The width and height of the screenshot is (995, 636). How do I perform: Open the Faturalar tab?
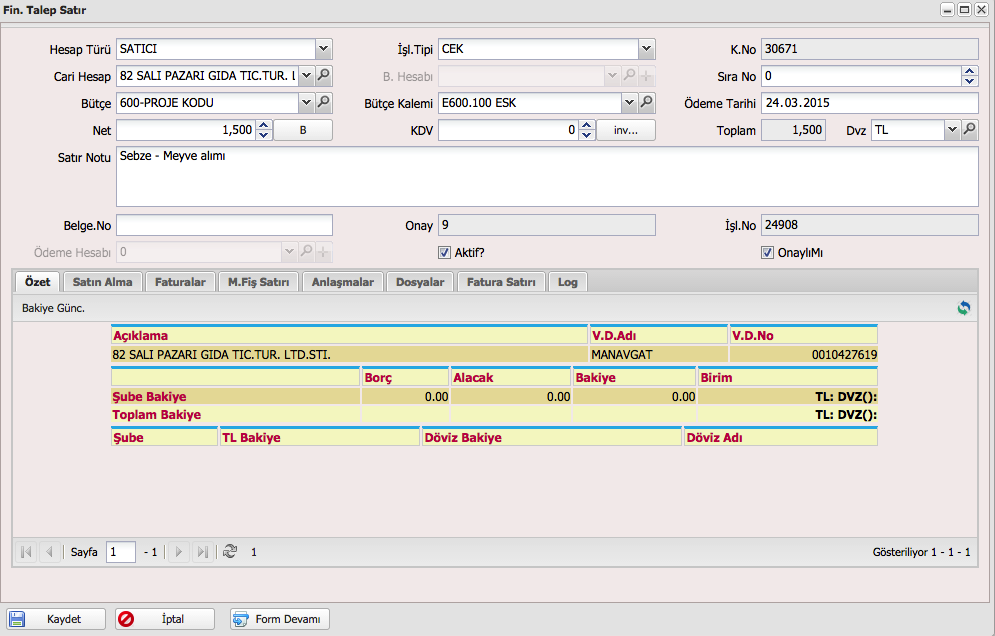click(180, 282)
